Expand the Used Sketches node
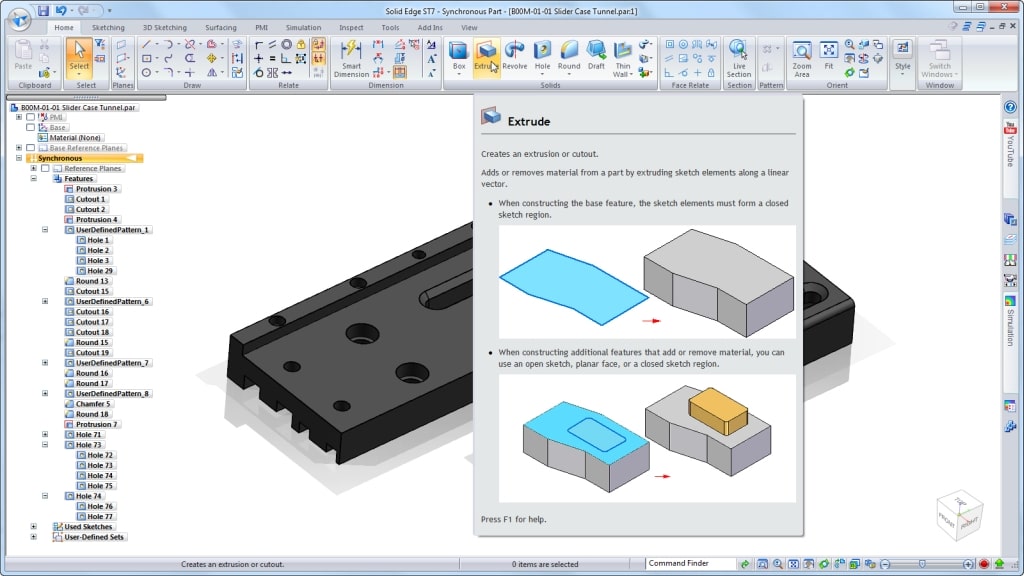 [x=33, y=526]
